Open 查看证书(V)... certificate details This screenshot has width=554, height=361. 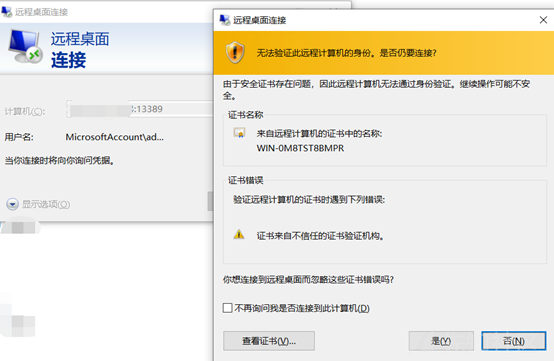[269, 341]
